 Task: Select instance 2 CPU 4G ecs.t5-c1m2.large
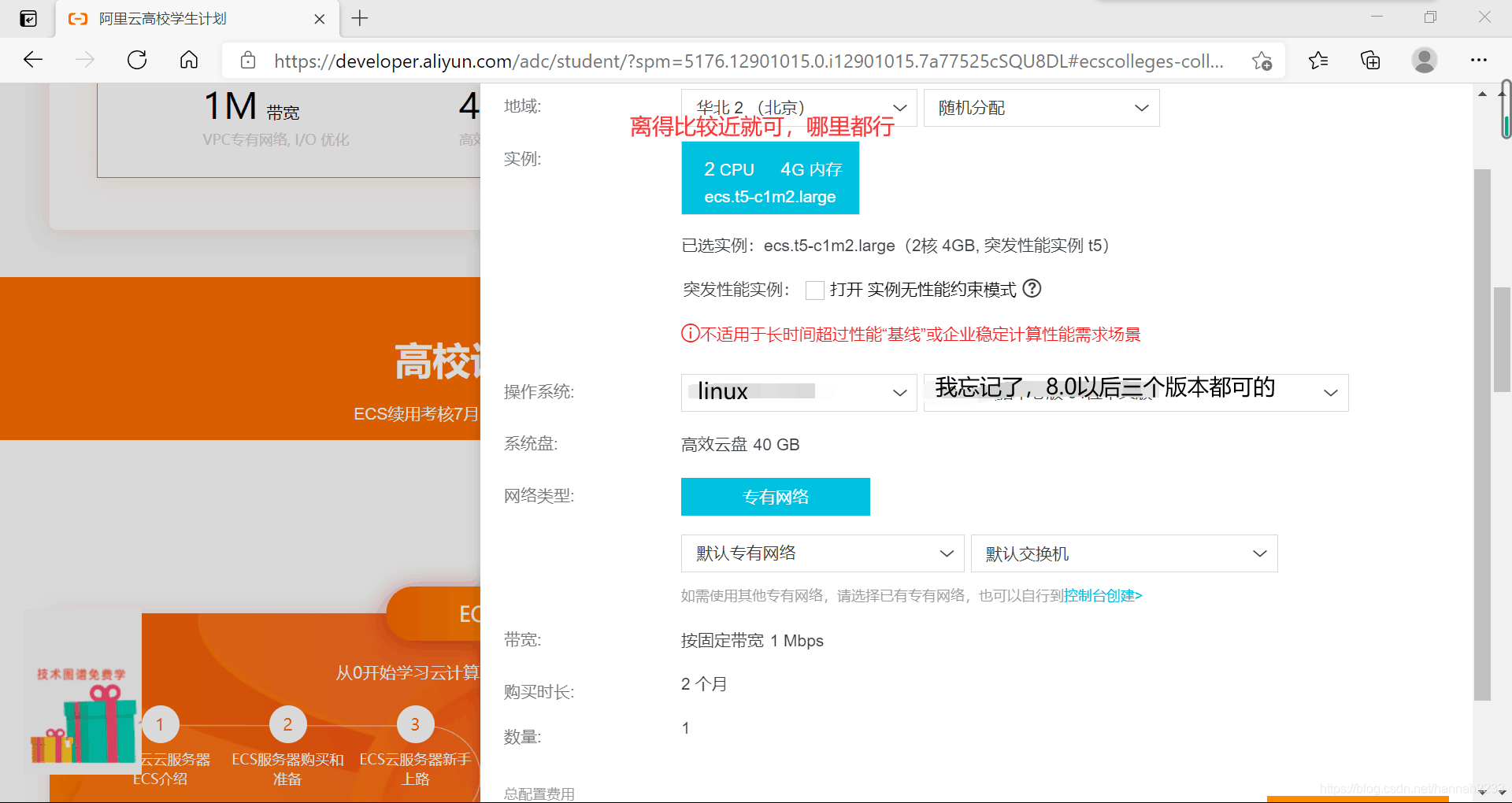tap(770, 178)
